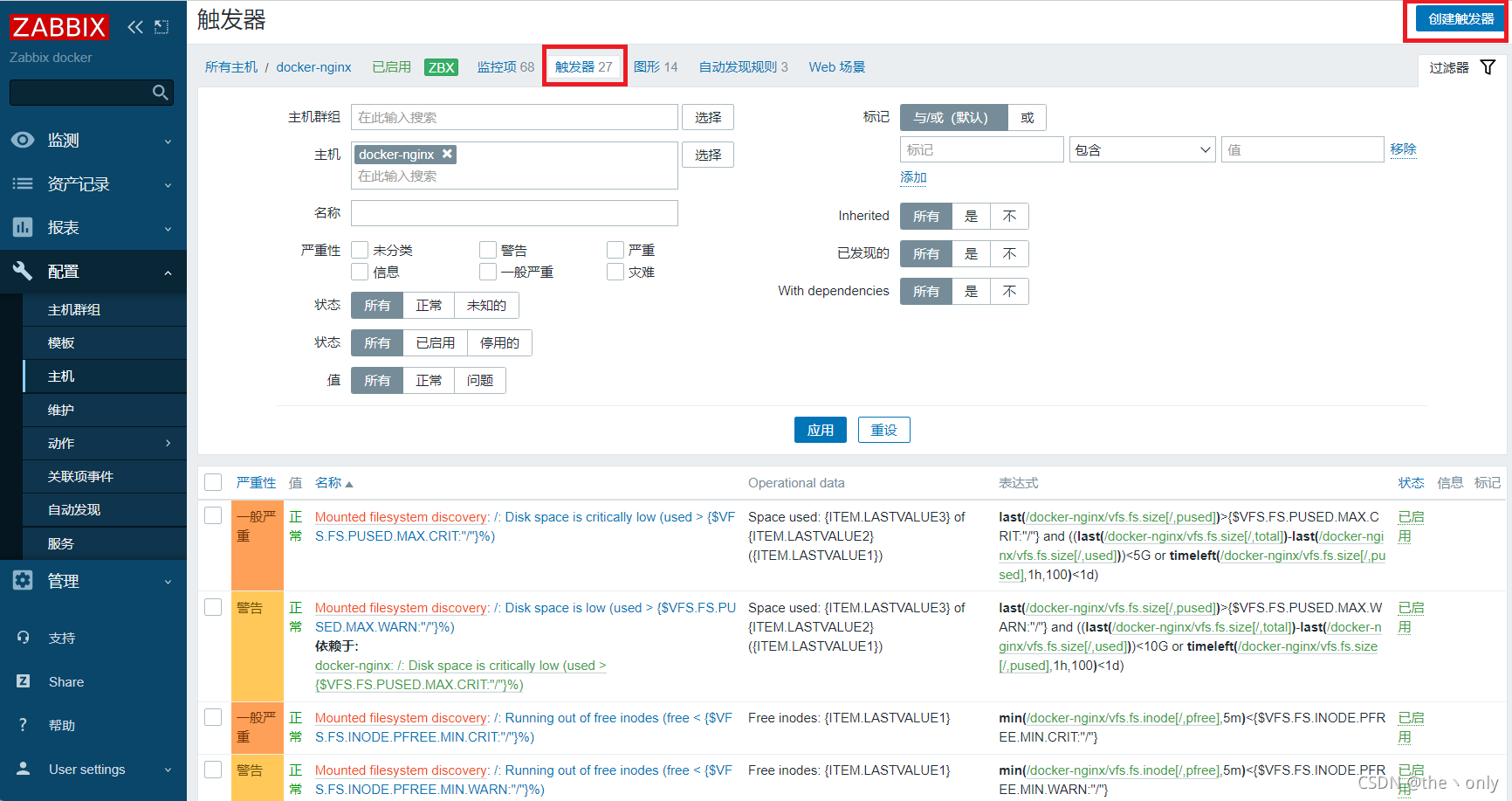Click the 标记 tag name input
1512x801 pixels.
click(981, 149)
